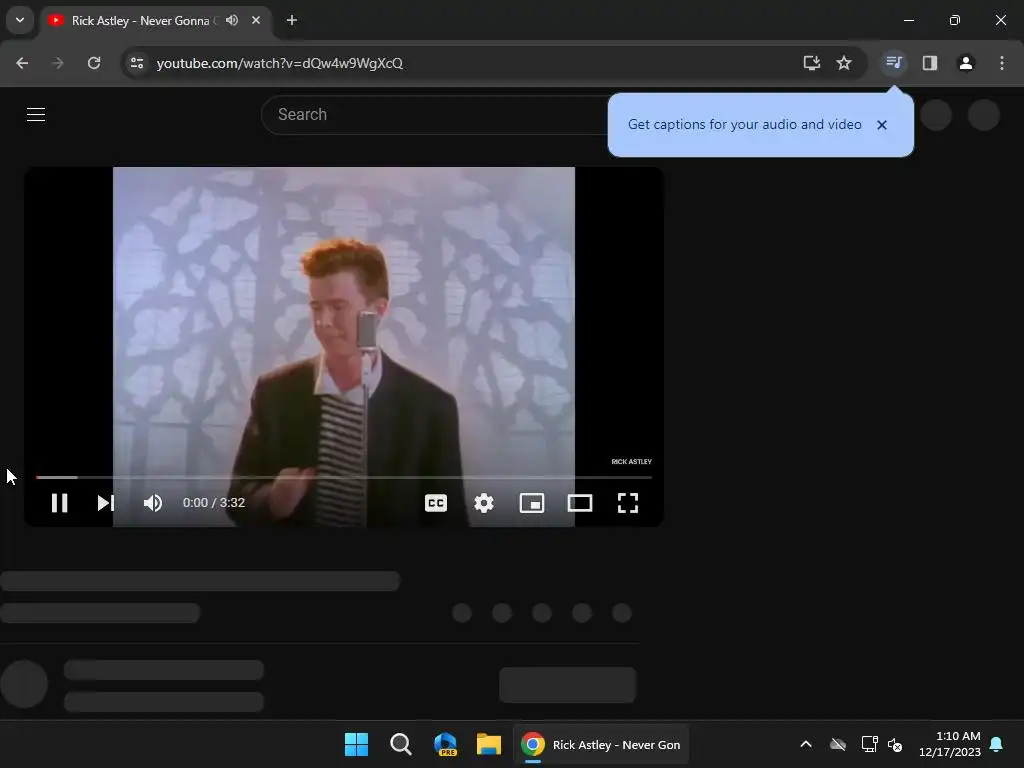Enter fullscreen mode
Viewport: 1024px width, 768px height.
[x=628, y=503]
